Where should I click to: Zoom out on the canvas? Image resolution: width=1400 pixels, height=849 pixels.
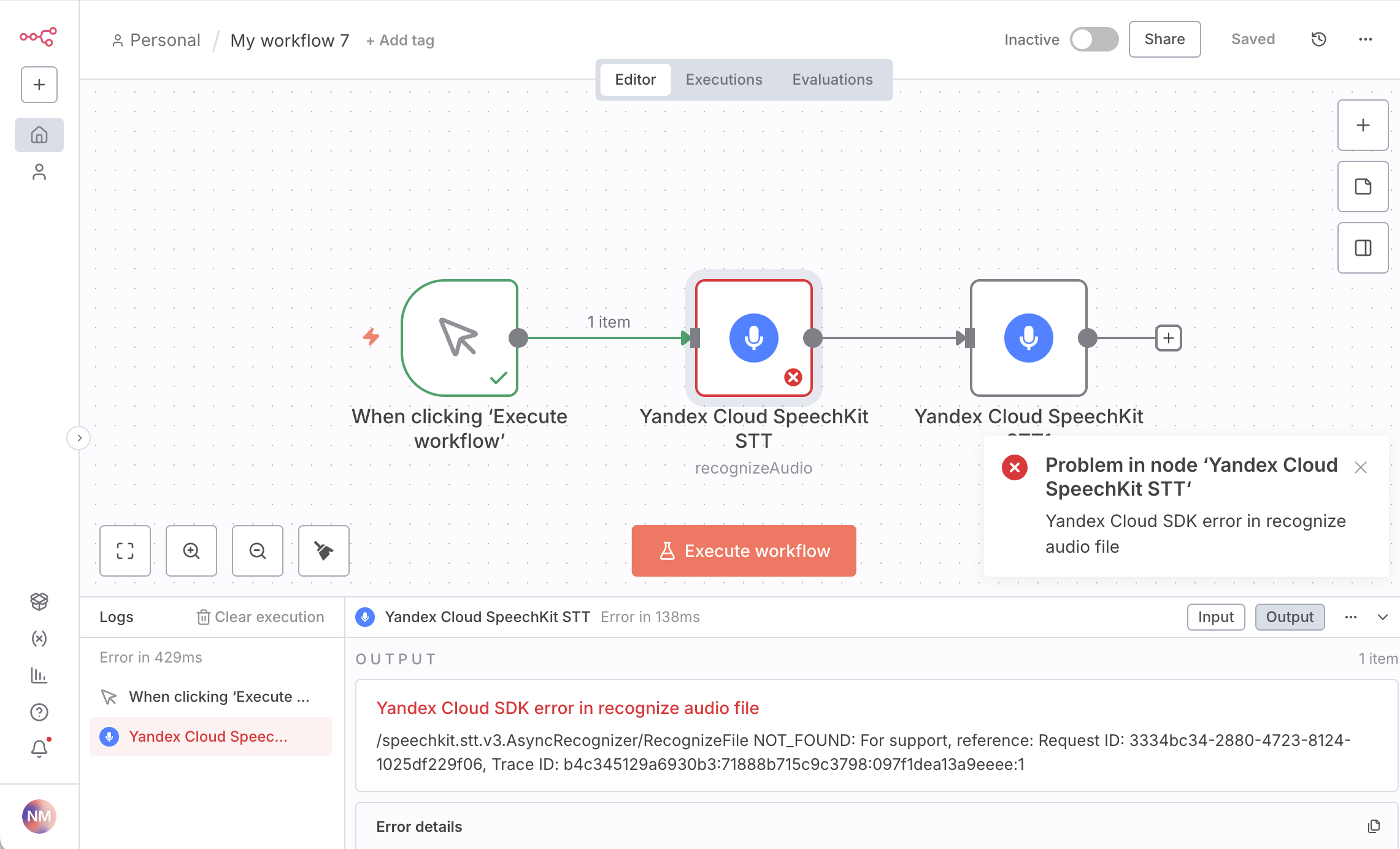257,550
